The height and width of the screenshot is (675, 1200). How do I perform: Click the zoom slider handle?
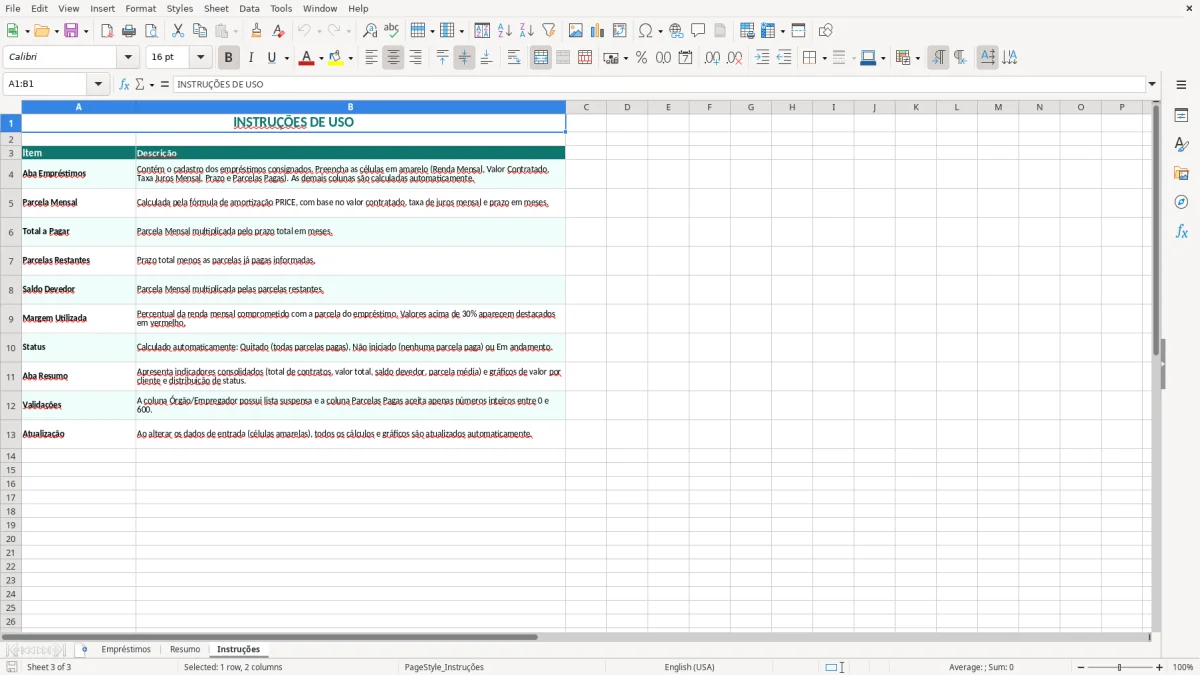point(1120,667)
